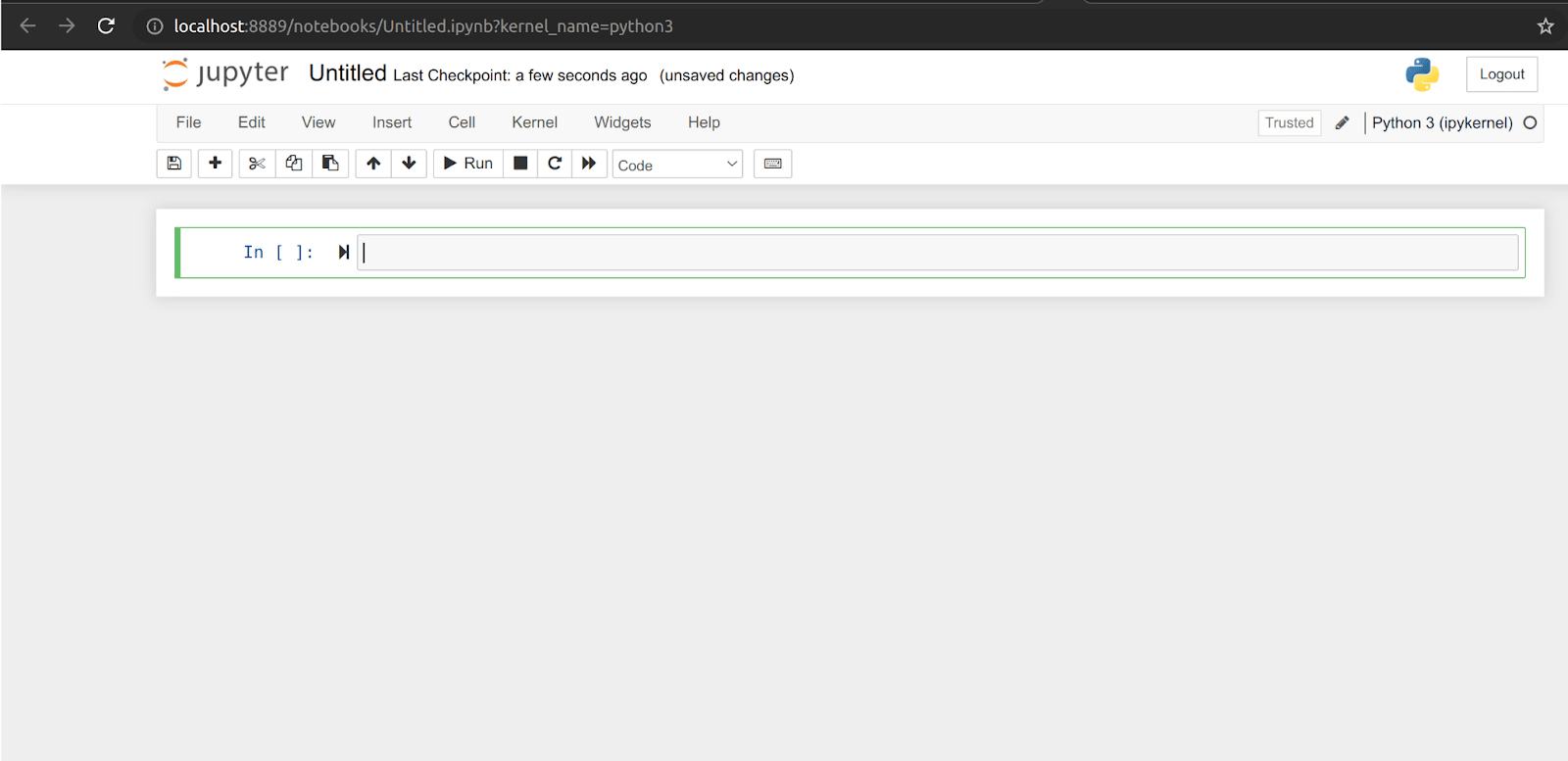
Task: Rename the notebook by clicking Untitled
Action: coord(348,73)
